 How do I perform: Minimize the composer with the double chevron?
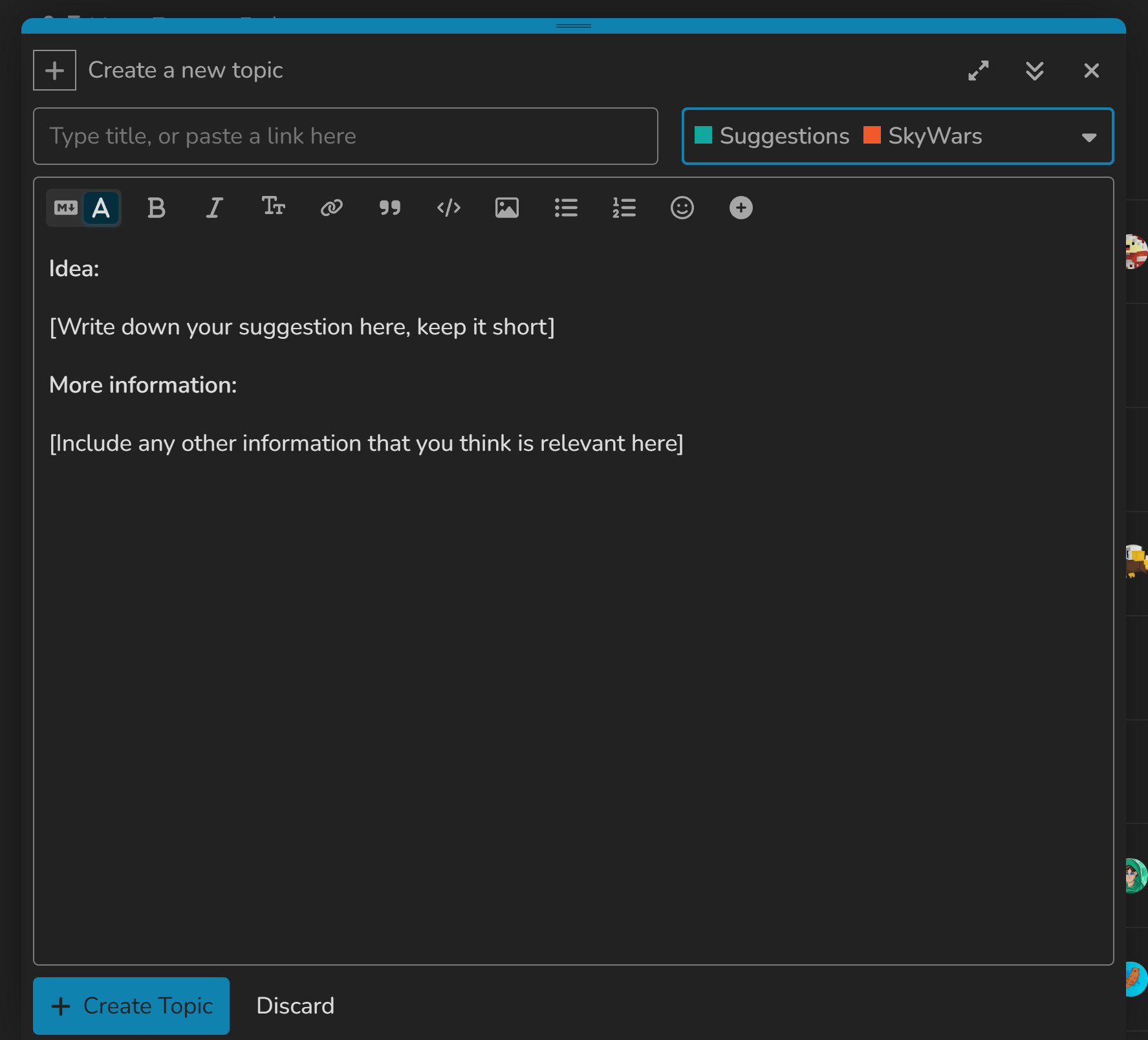pyautogui.click(x=1034, y=70)
